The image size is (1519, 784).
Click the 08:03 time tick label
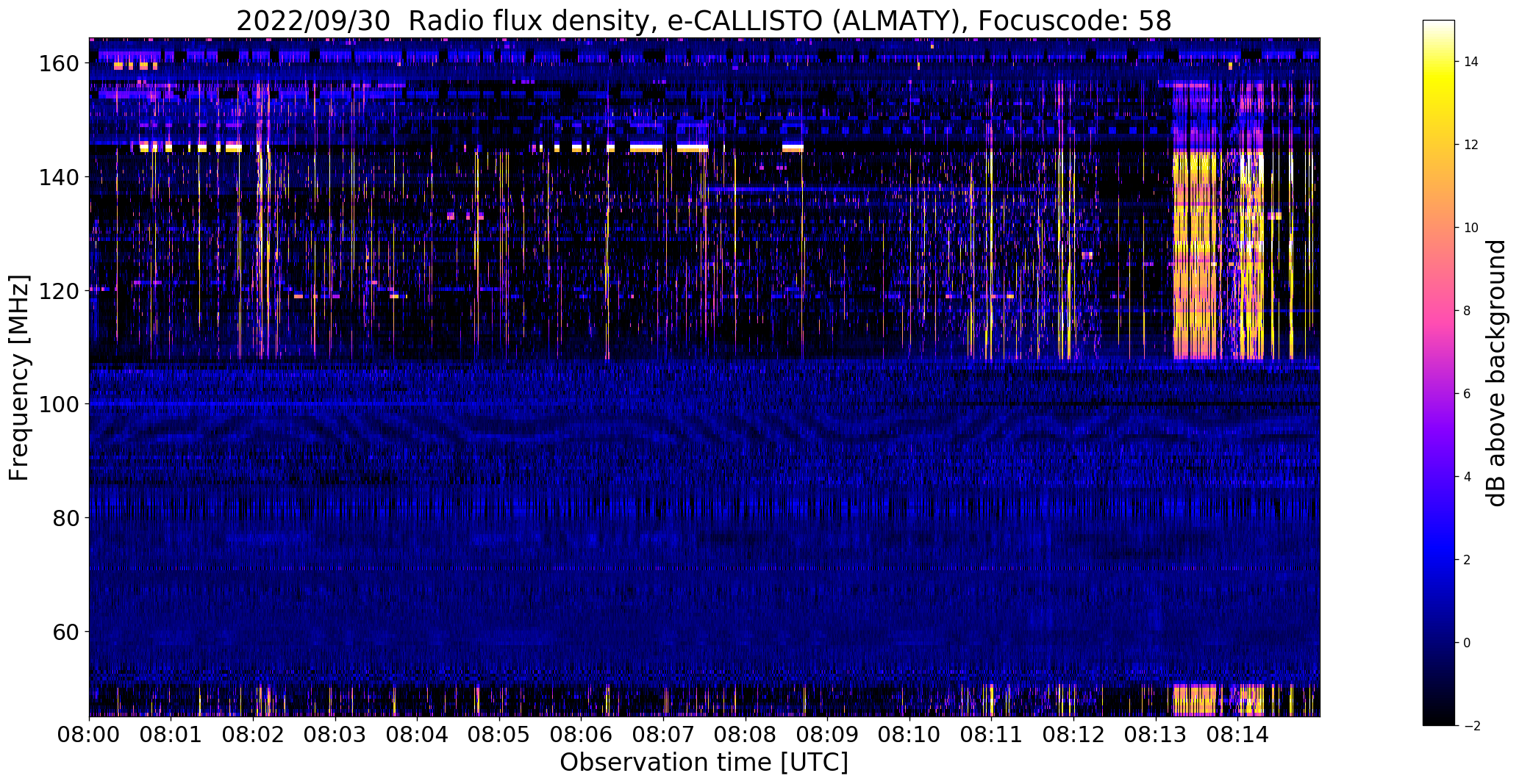pos(335,733)
